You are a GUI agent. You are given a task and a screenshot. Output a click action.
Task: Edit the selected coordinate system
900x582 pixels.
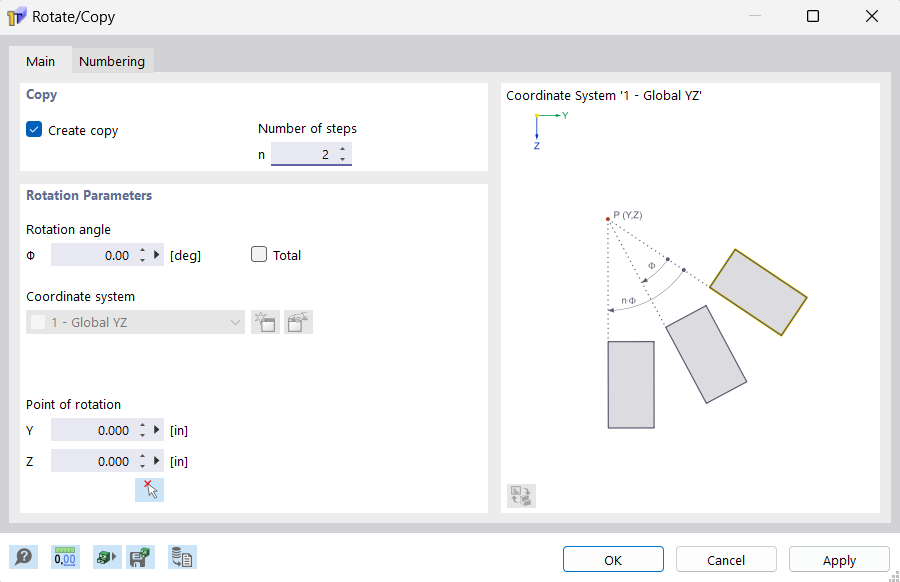(298, 322)
